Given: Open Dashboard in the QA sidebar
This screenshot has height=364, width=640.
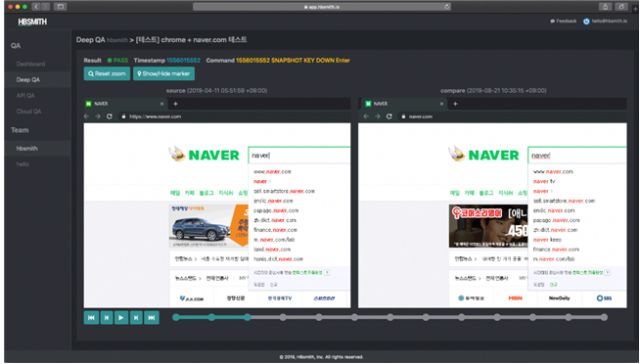Looking at the screenshot, I should pyautogui.click(x=31, y=64).
